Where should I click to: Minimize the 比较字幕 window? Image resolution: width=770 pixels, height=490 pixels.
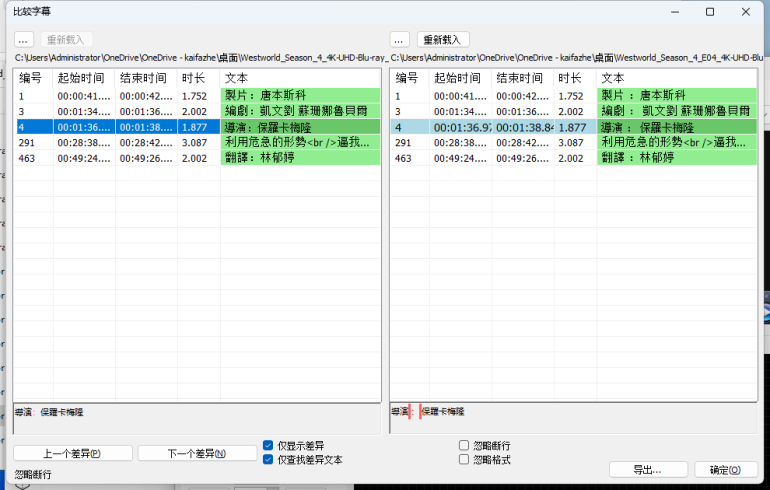pos(675,12)
